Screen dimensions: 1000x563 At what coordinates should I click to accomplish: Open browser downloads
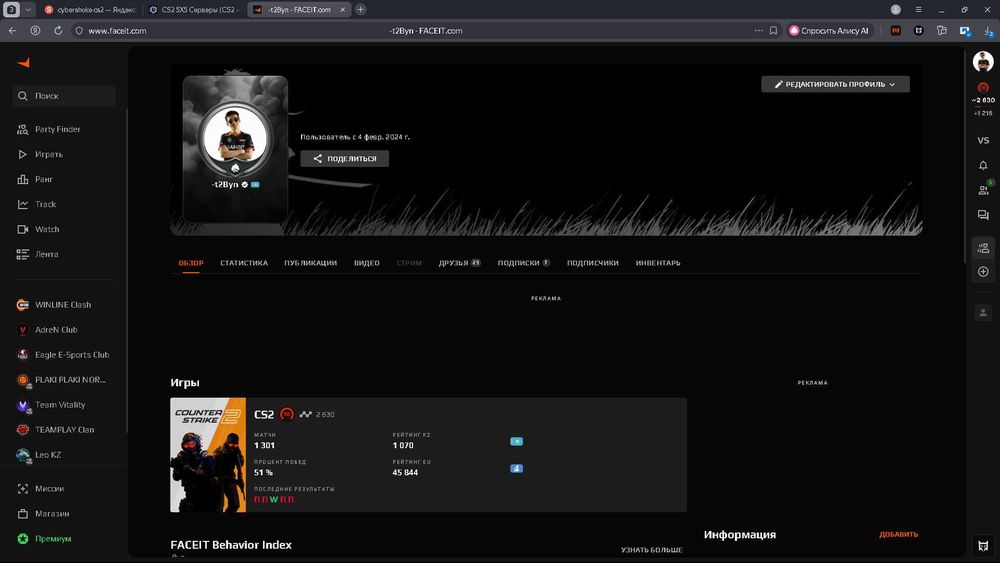[x=988, y=31]
